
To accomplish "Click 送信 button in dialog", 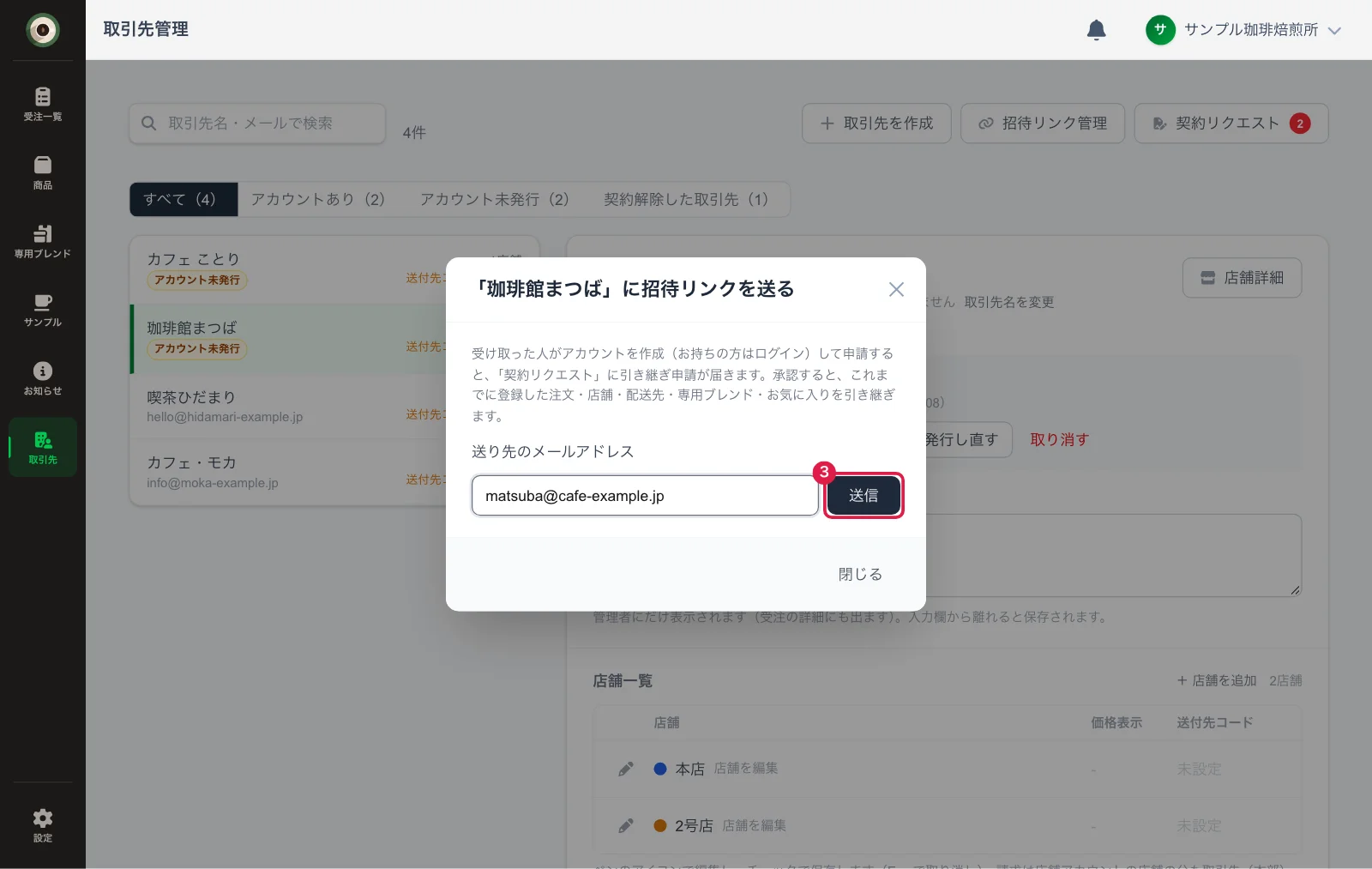I will coord(864,495).
